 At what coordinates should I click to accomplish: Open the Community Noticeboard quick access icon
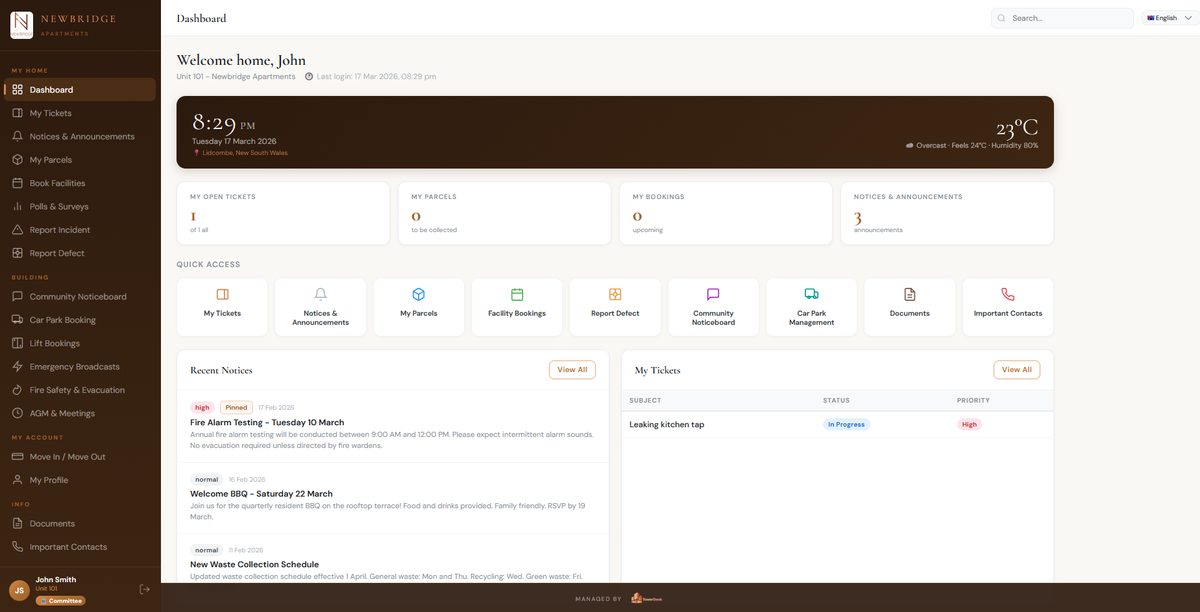(x=712, y=306)
